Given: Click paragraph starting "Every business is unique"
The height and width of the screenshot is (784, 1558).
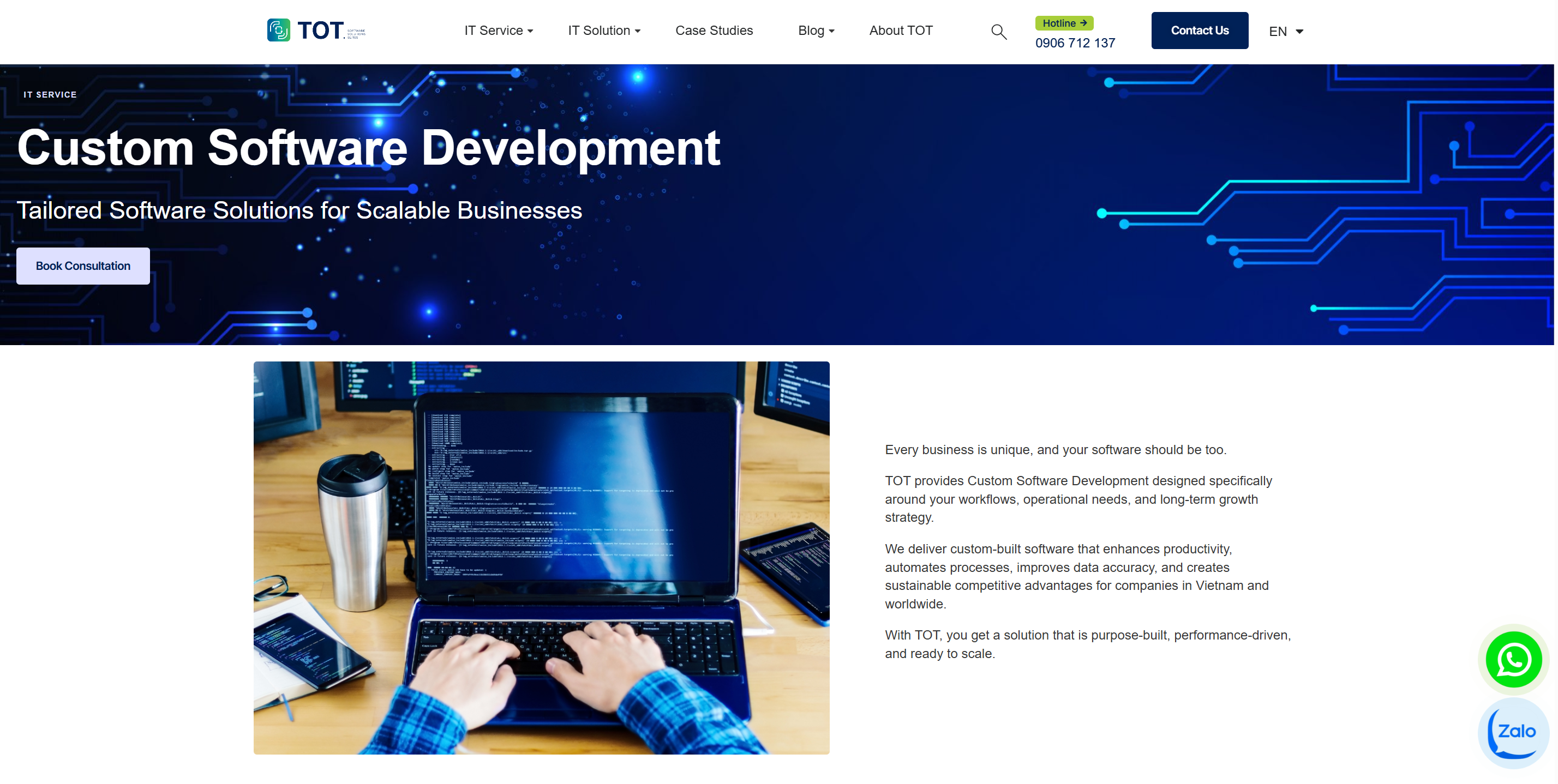Looking at the screenshot, I should click(x=1055, y=450).
